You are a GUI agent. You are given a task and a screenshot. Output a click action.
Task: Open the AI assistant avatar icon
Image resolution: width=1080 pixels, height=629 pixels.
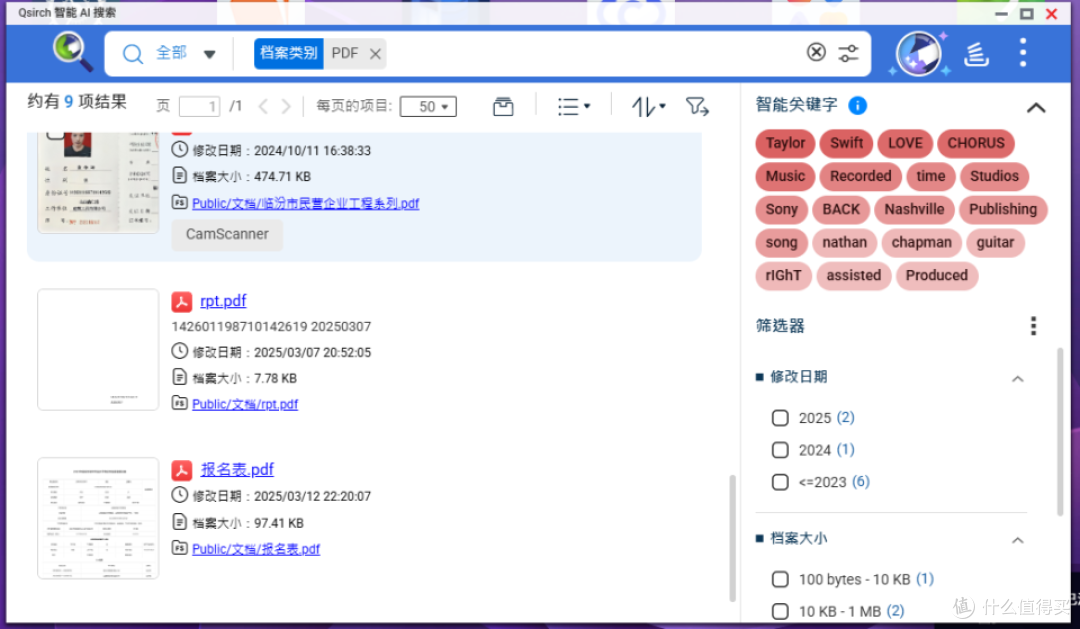[919, 53]
